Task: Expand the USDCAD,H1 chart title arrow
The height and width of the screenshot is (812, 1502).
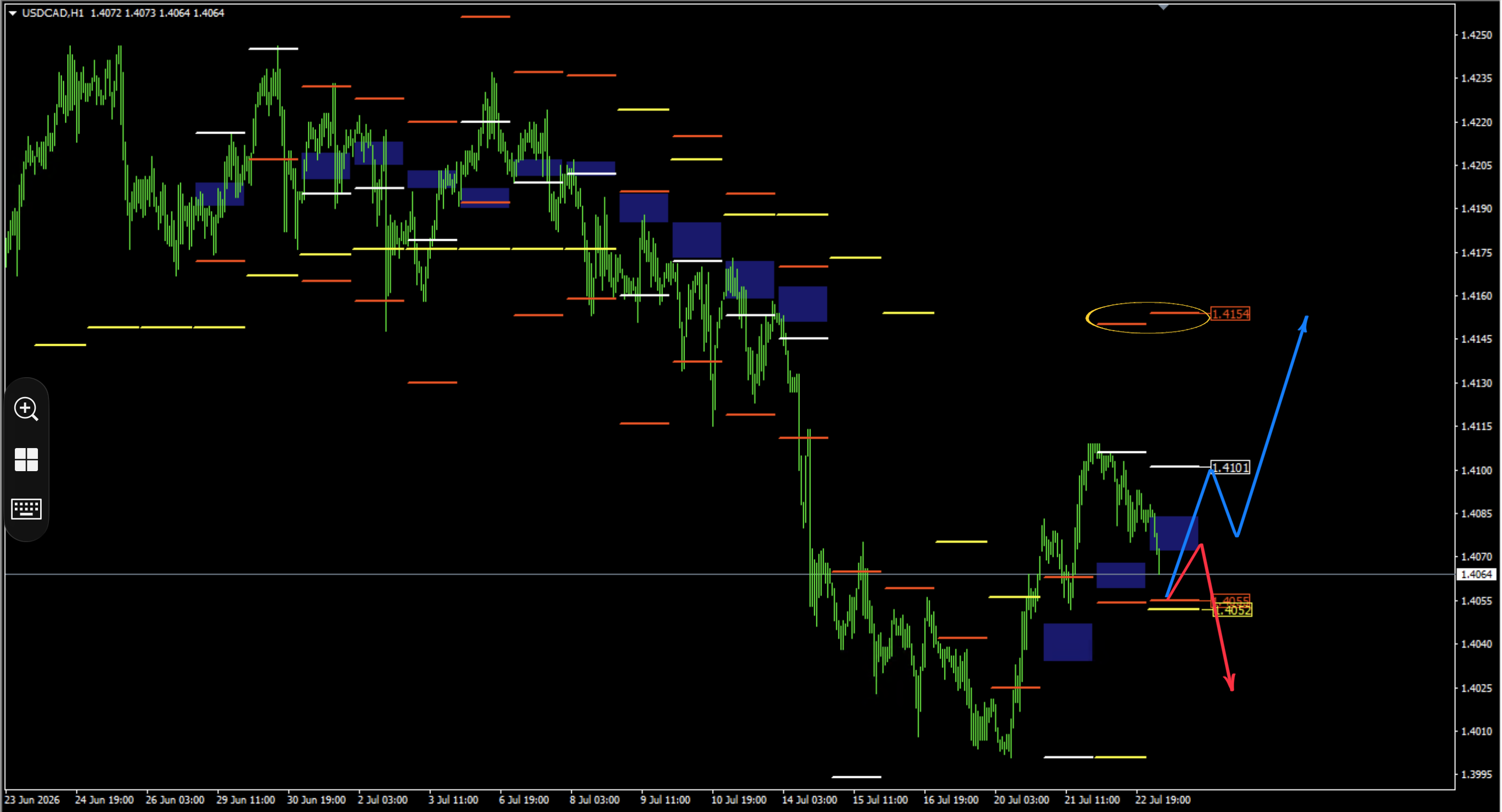Action: click(12, 13)
